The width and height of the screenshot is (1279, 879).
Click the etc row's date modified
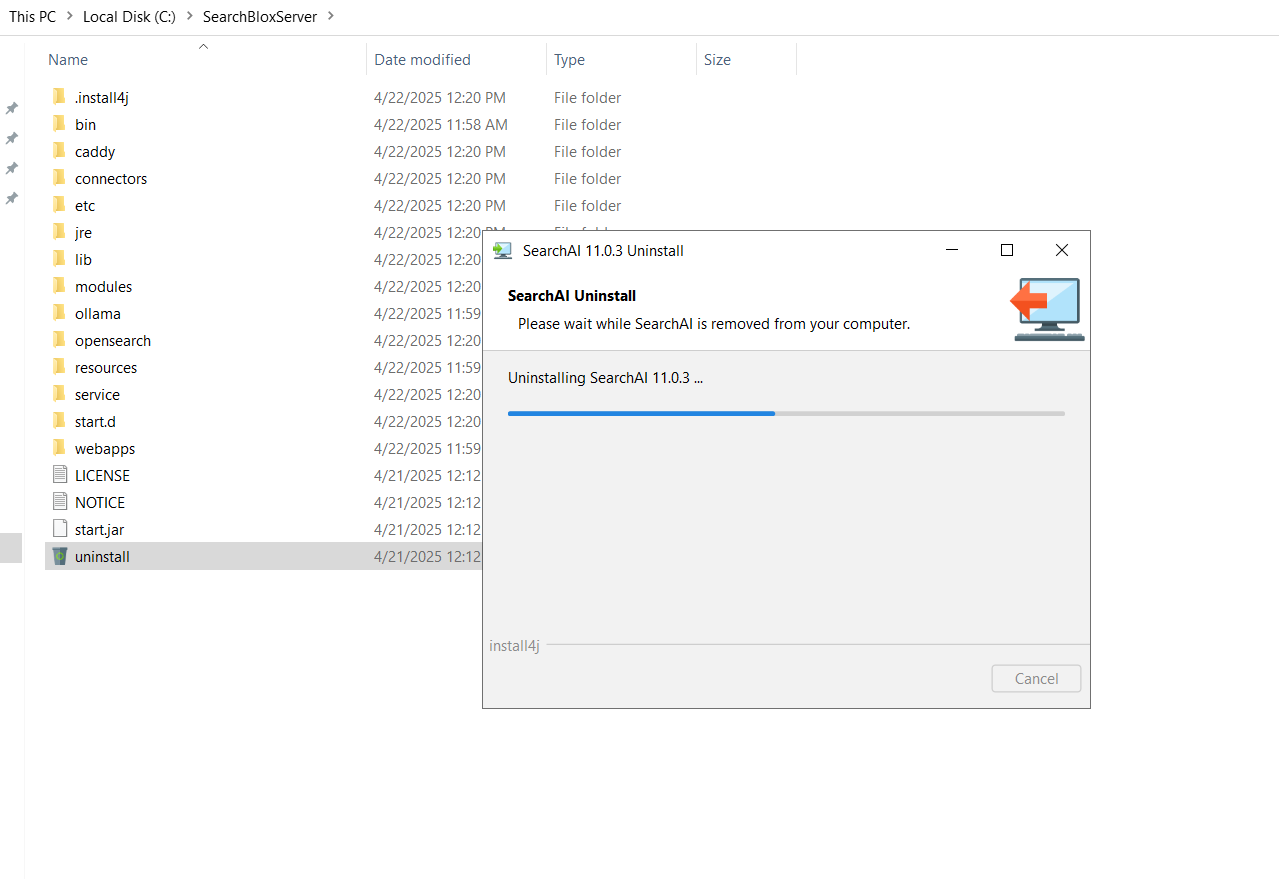440,205
